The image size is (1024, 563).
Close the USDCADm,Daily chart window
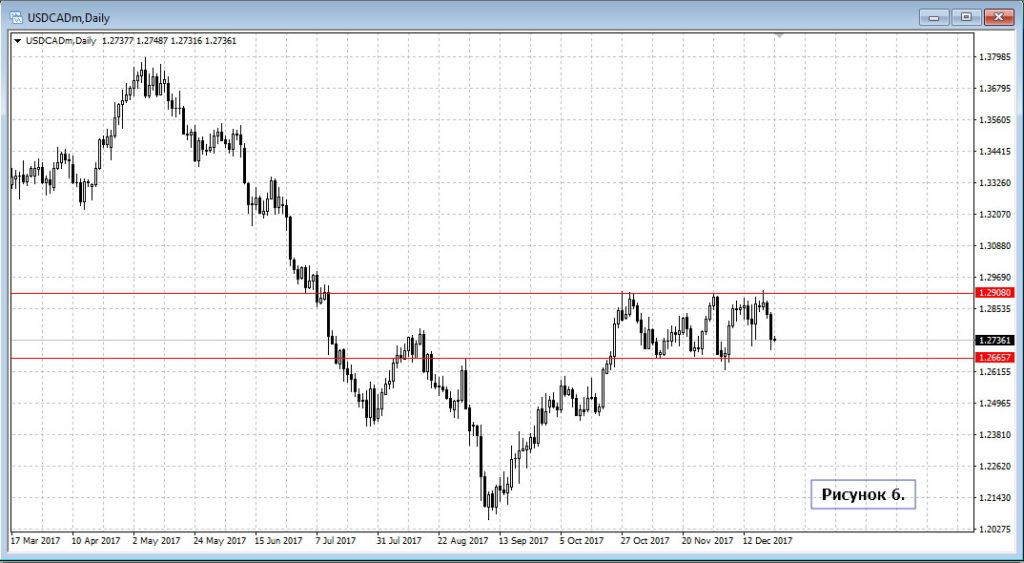click(999, 16)
